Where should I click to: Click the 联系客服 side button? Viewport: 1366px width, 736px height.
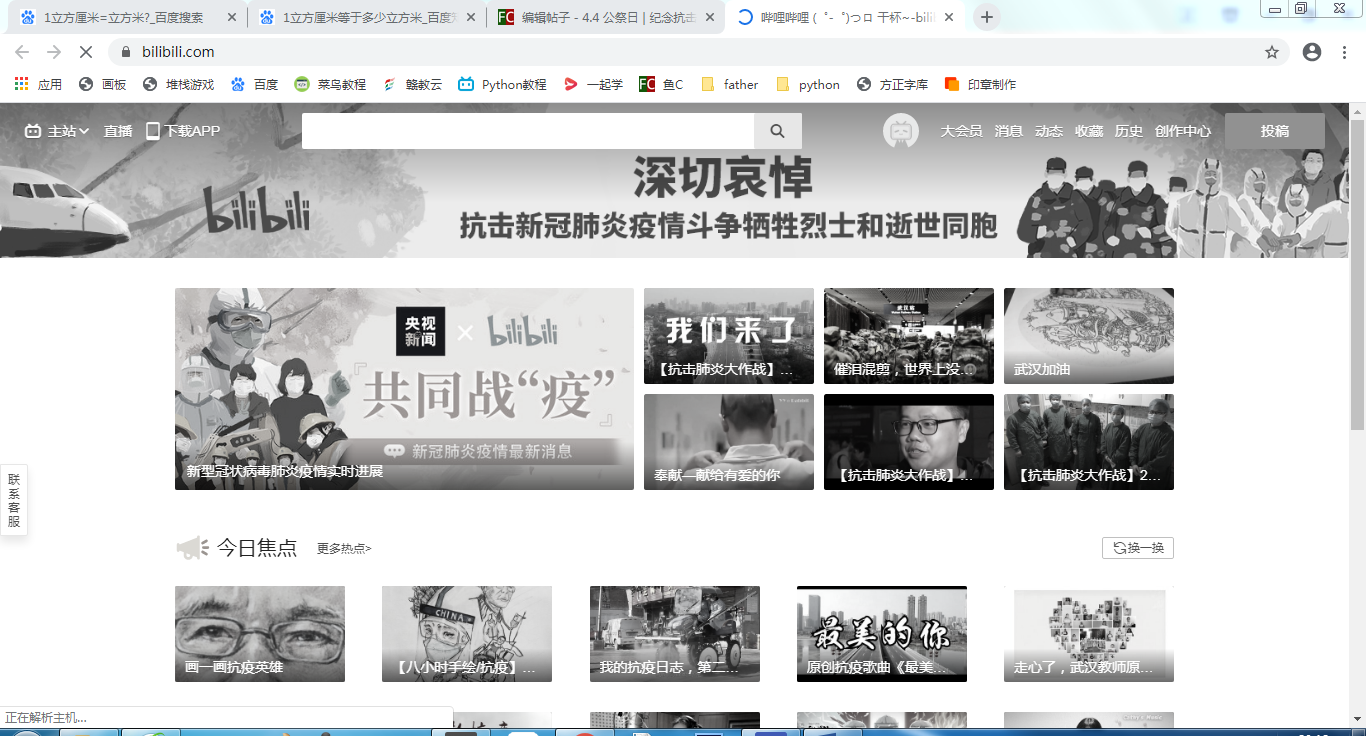[x=14, y=500]
